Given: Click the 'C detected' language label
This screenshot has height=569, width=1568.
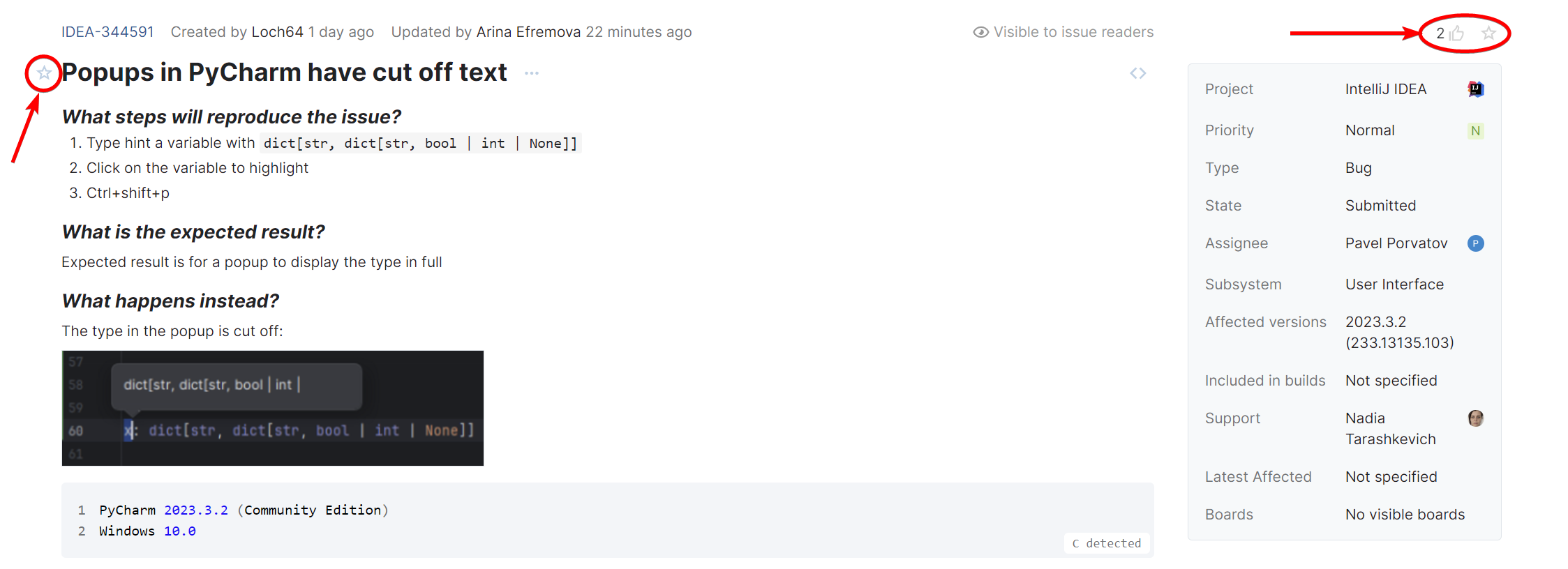Looking at the screenshot, I should [x=1107, y=543].
